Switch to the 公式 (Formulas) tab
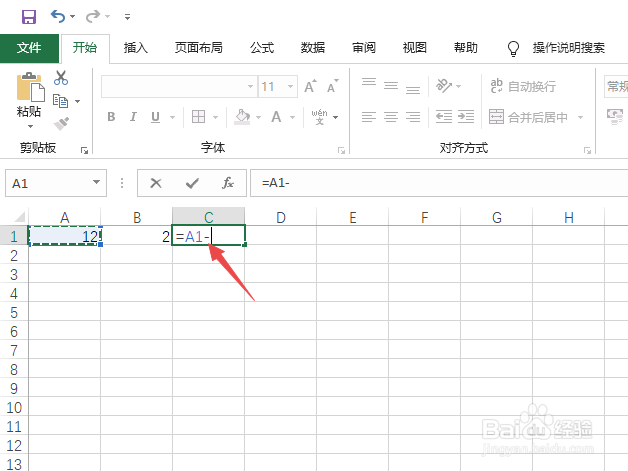This screenshot has height=471, width=628. pyautogui.click(x=262, y=48)
